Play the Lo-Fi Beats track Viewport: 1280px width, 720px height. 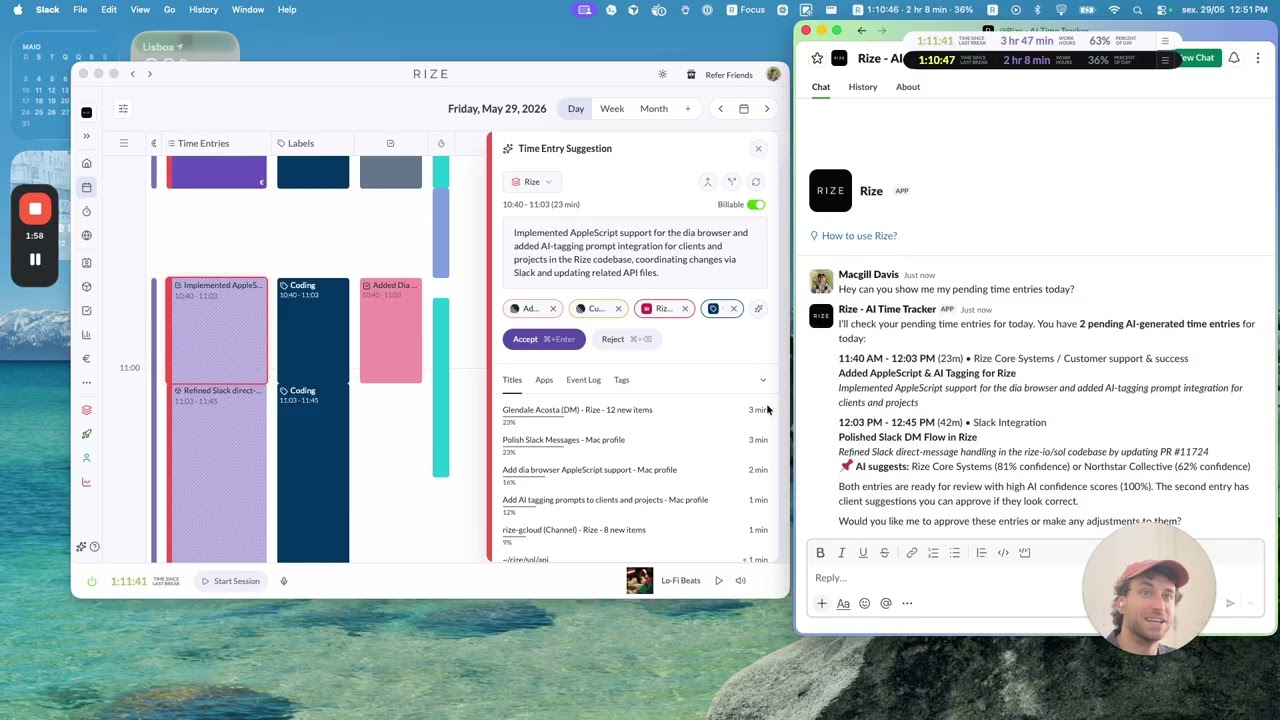(x=719, y=581)
